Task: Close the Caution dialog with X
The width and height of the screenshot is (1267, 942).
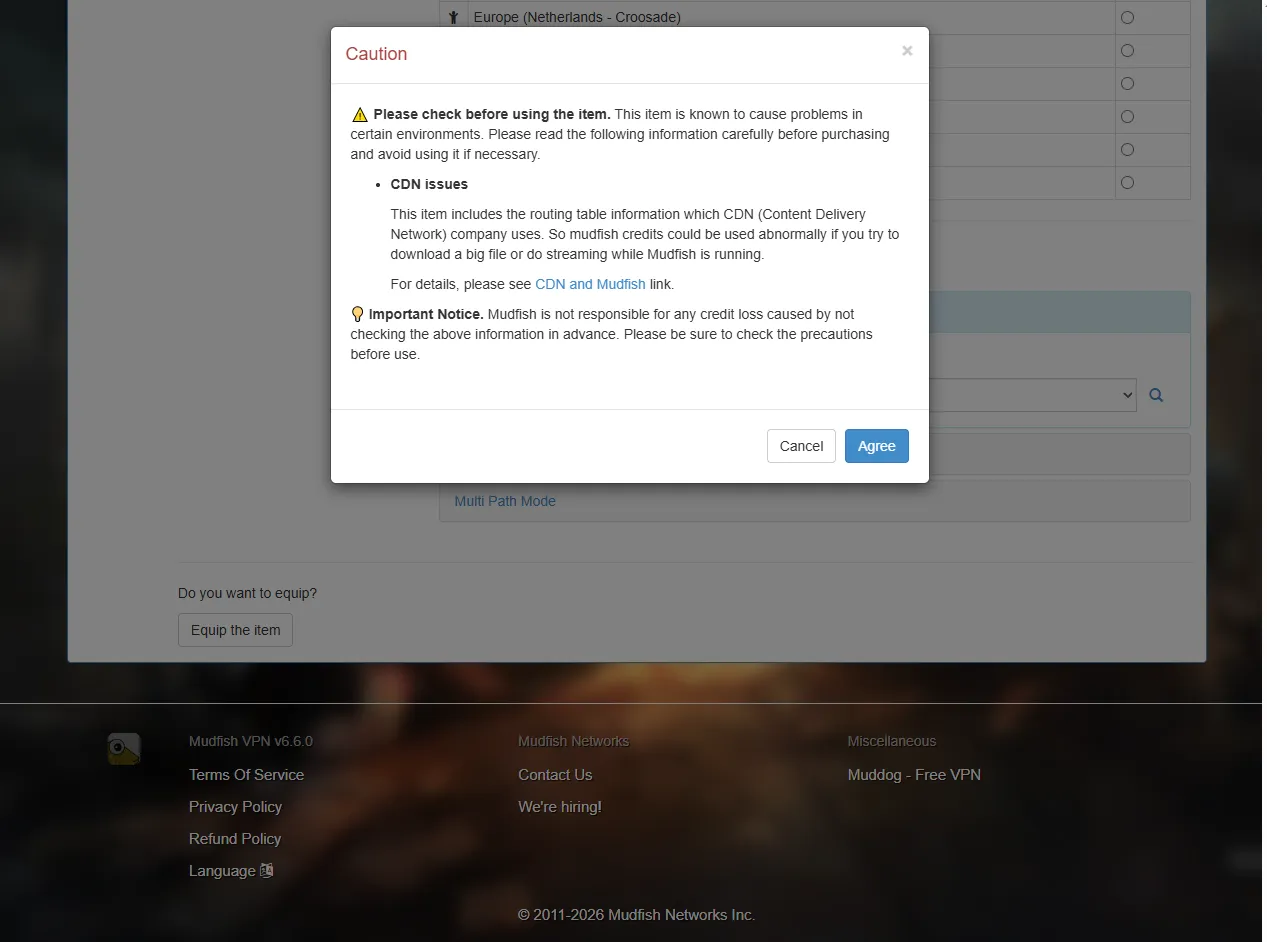Action: point(907,51)
